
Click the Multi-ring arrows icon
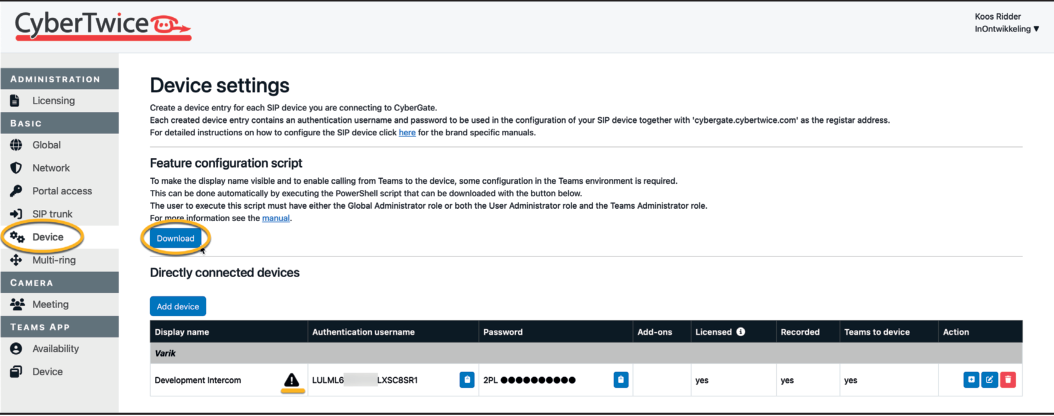coord(17,260)
